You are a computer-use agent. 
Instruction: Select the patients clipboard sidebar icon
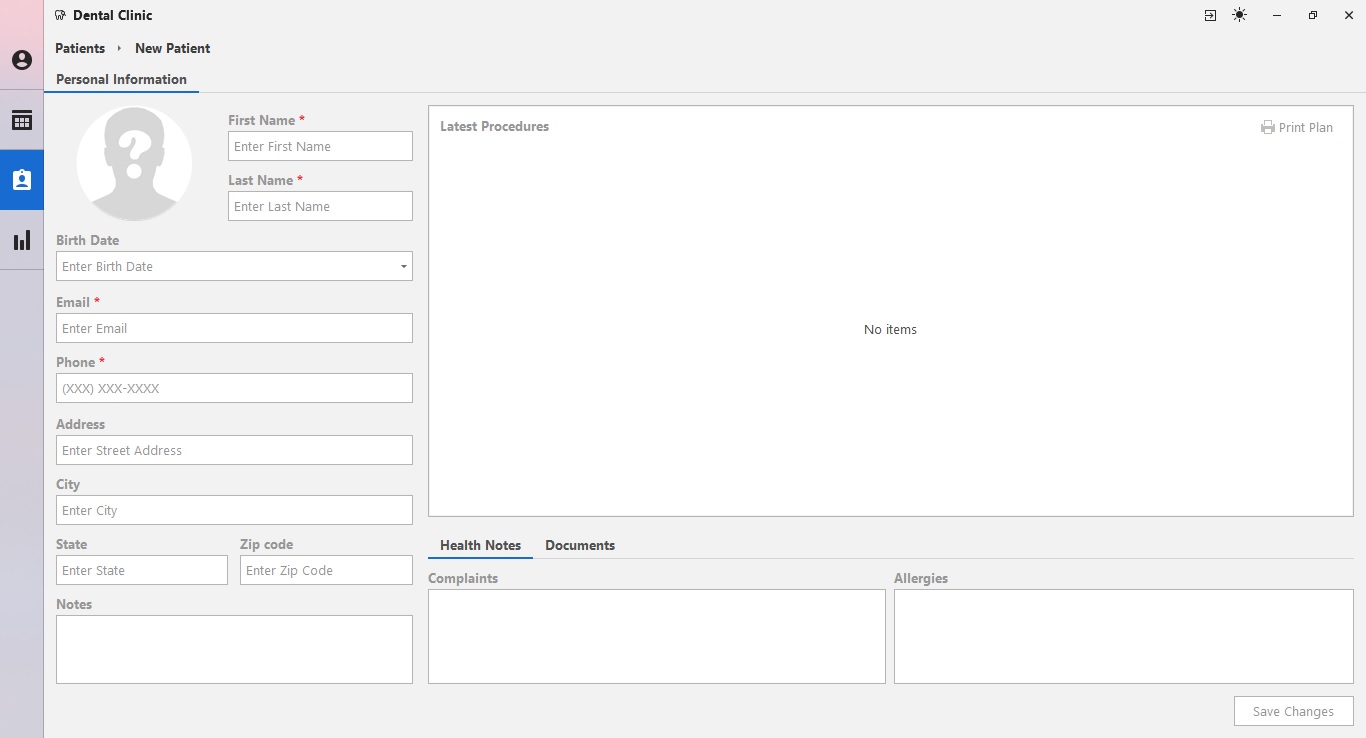coord(22,180)
